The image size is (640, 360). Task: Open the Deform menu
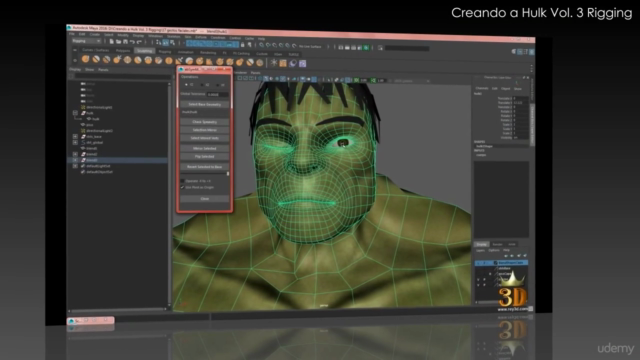pos(201,37)
